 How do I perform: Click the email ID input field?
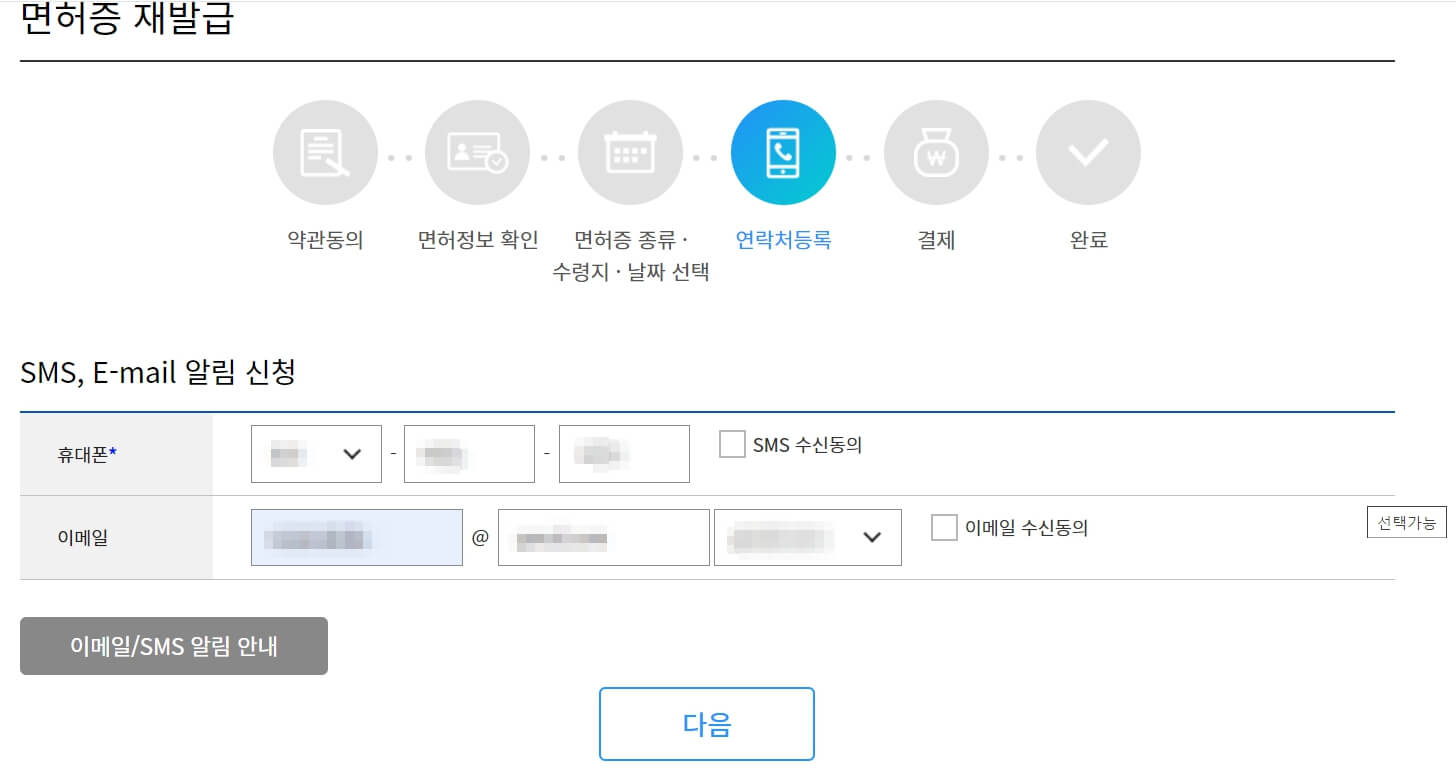pos(357,537)
